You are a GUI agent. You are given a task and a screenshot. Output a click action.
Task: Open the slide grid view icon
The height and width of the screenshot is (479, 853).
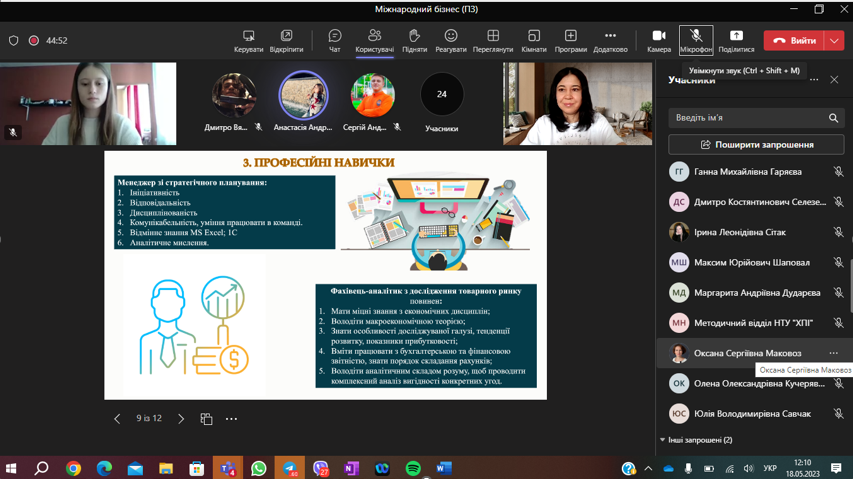click(206, 419)
